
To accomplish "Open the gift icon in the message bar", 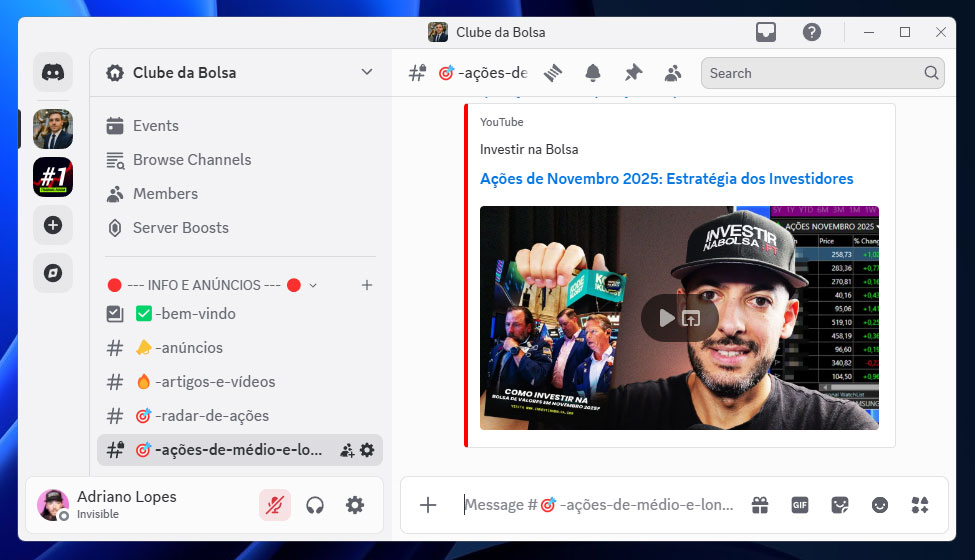I will pyautogui.click(x=760, y=505).
